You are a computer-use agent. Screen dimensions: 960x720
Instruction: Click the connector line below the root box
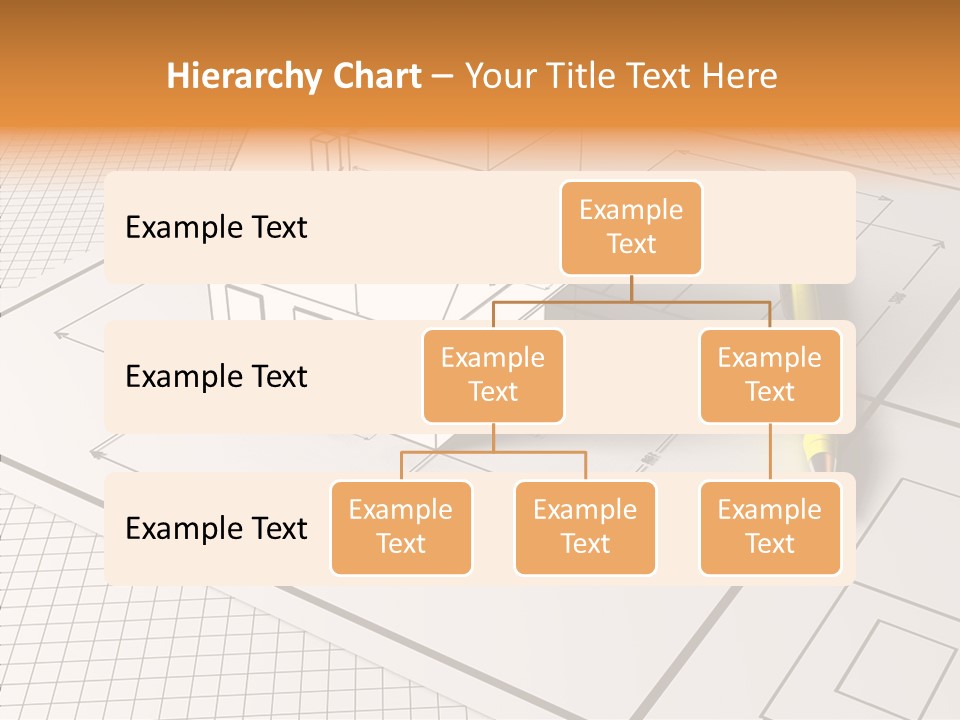coord(630,290)
